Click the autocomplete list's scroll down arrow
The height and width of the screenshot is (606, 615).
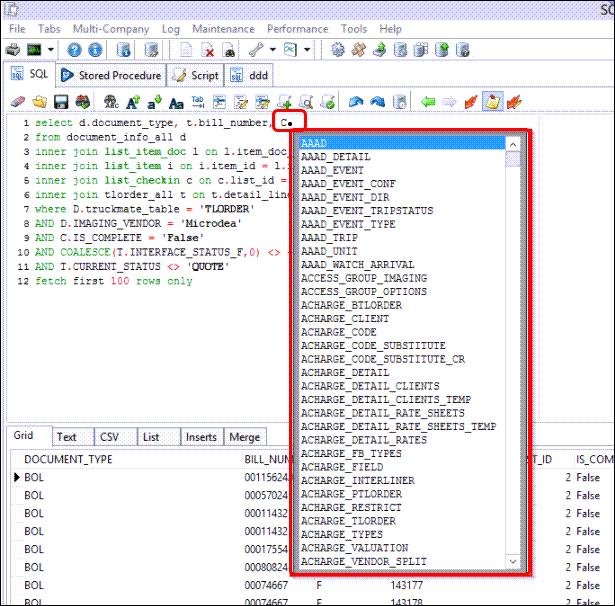(x=513, y=562)
